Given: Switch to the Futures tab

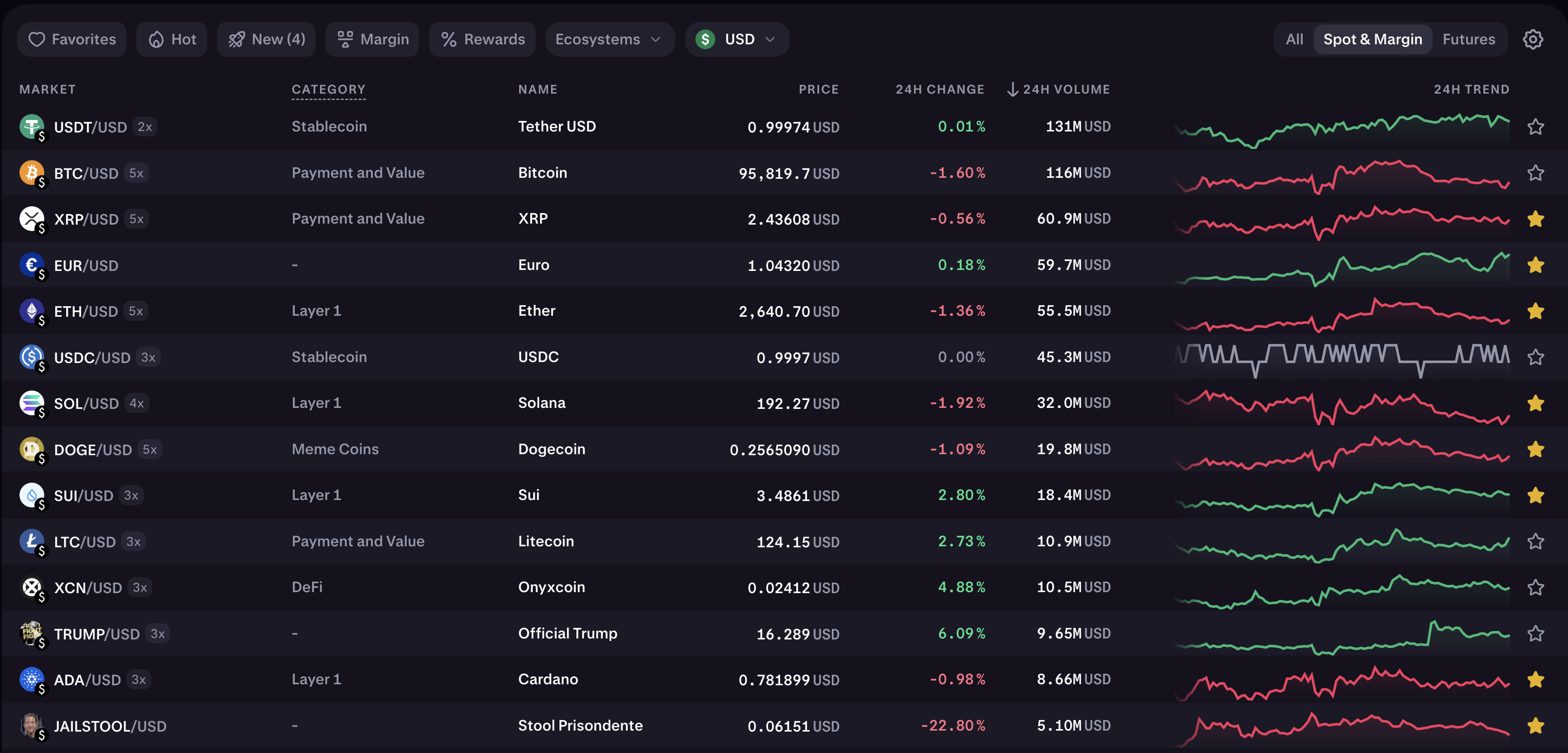Looking at the screenshot, I should [x=1468, y=40].
